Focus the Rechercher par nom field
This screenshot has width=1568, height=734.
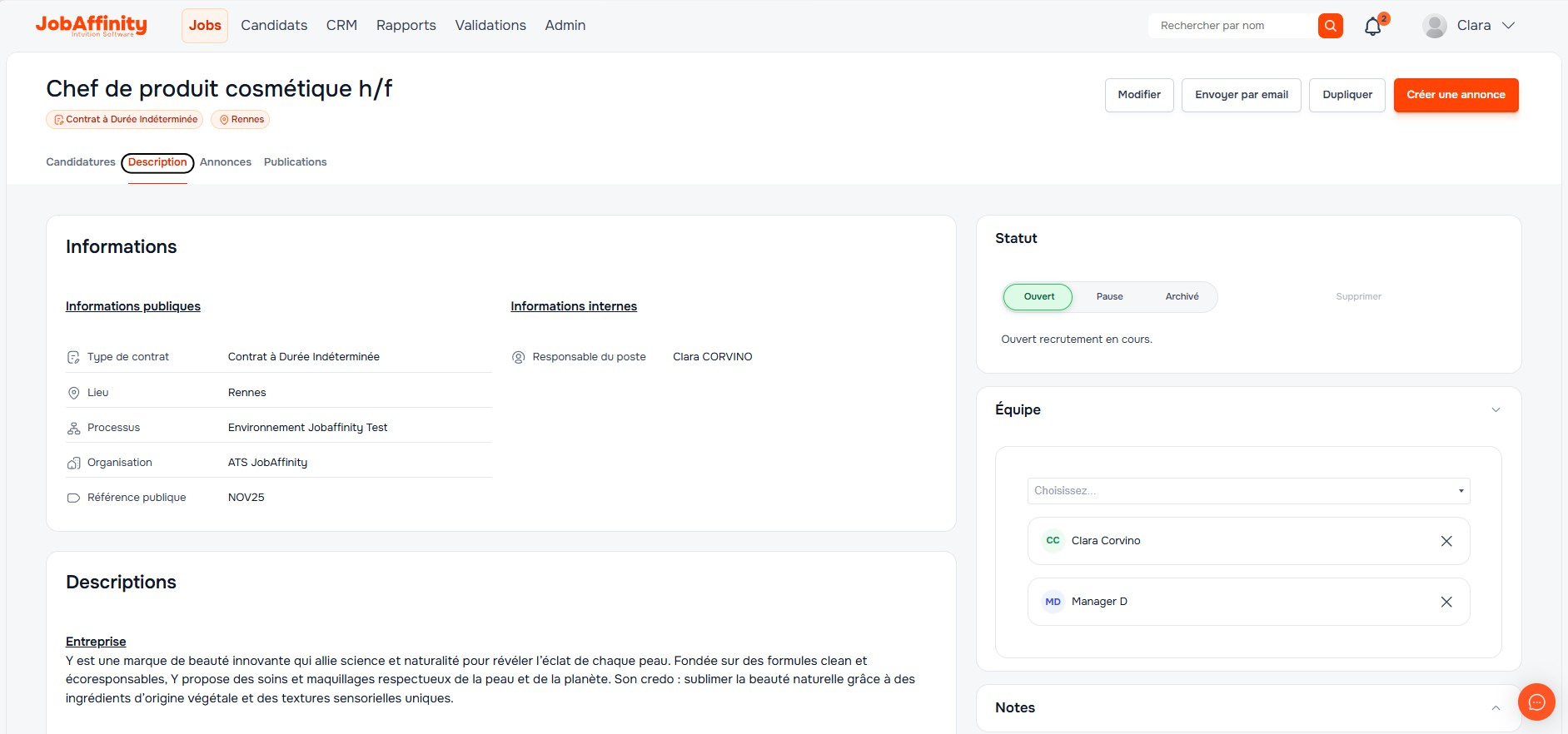click(x=1232, y=26)
